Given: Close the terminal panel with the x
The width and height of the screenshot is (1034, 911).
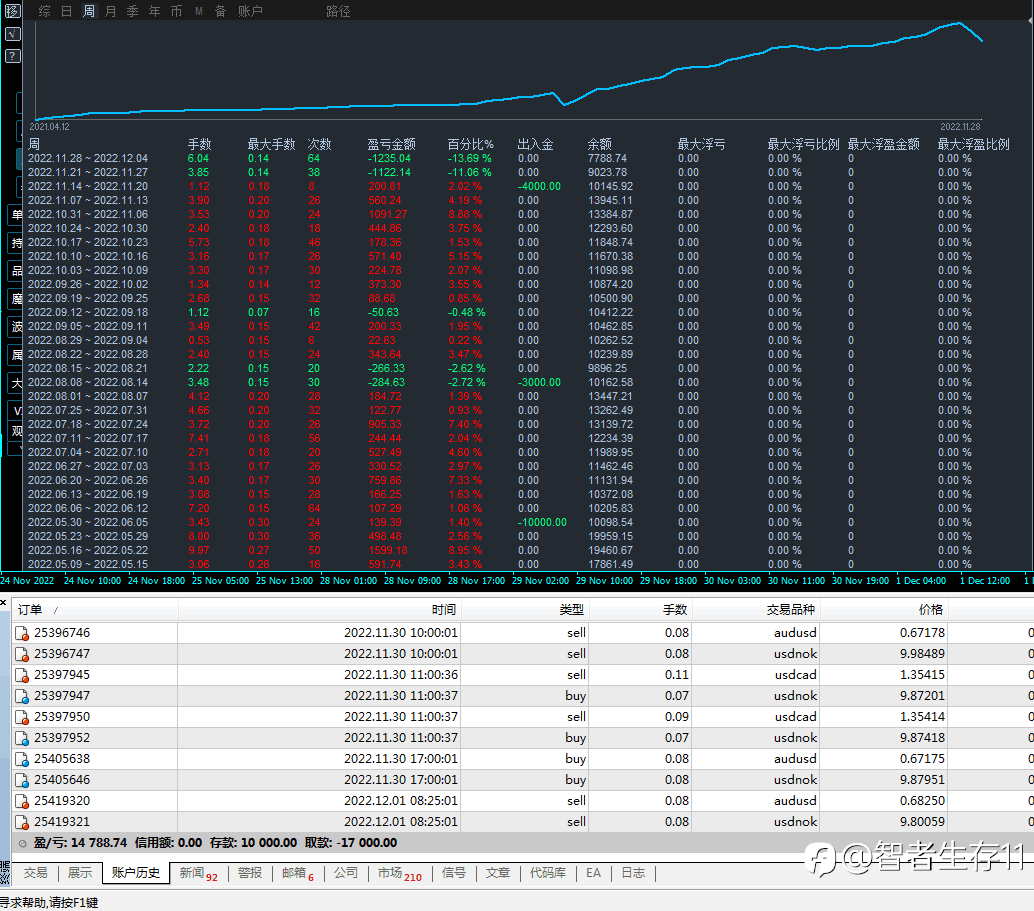Looking at the screenshot, I should click(x=4, y=603).
